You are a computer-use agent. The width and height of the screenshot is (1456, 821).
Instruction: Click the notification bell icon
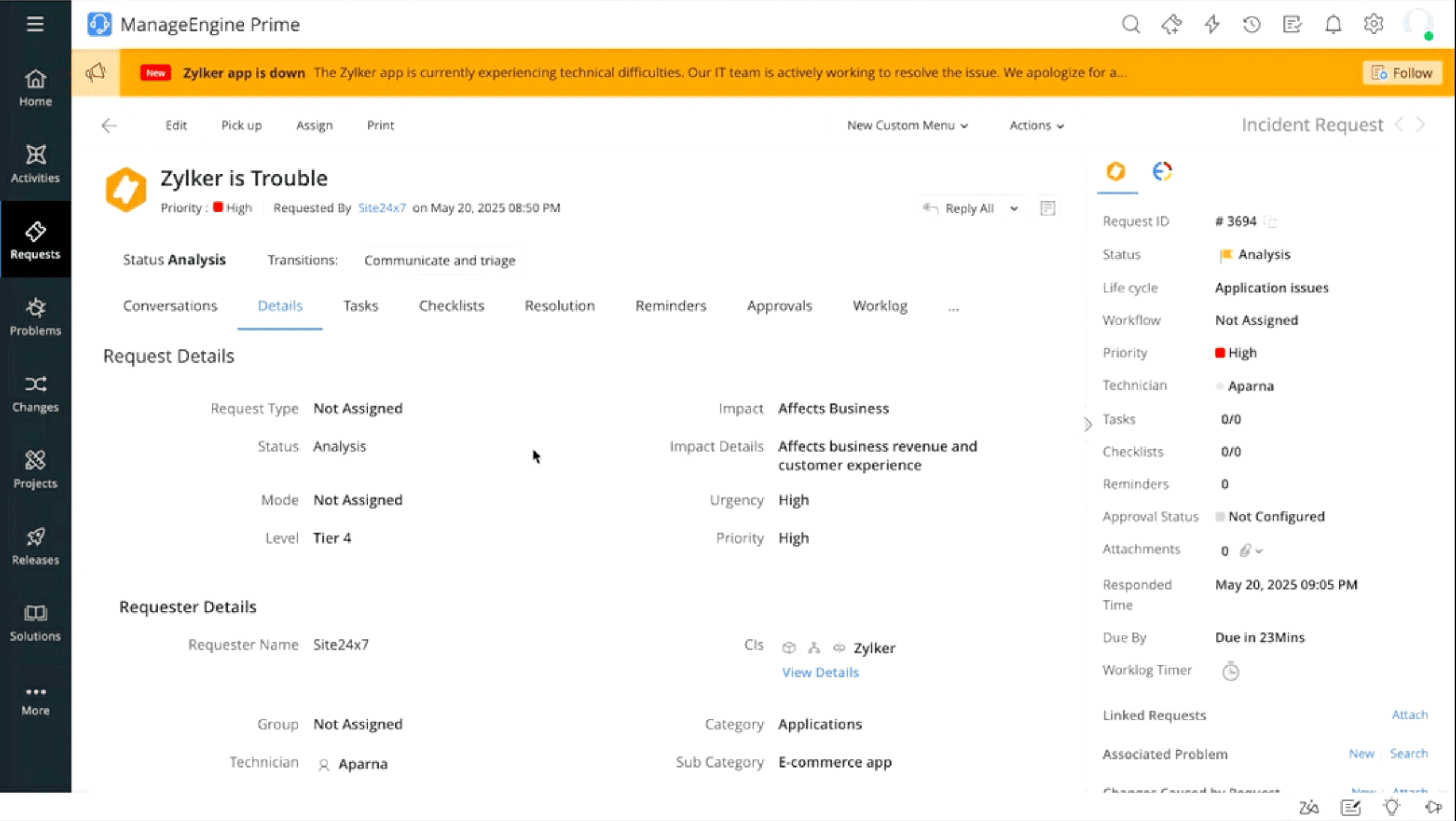pos(1333,24)
